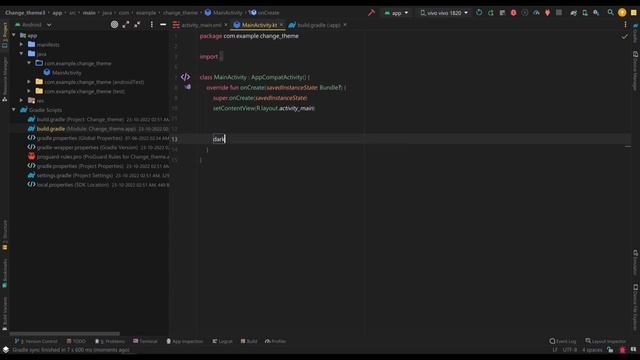Open the Event Log panel
Image resolution: width=640 pixels, height=360 pixels.
[x=563, y=341]
